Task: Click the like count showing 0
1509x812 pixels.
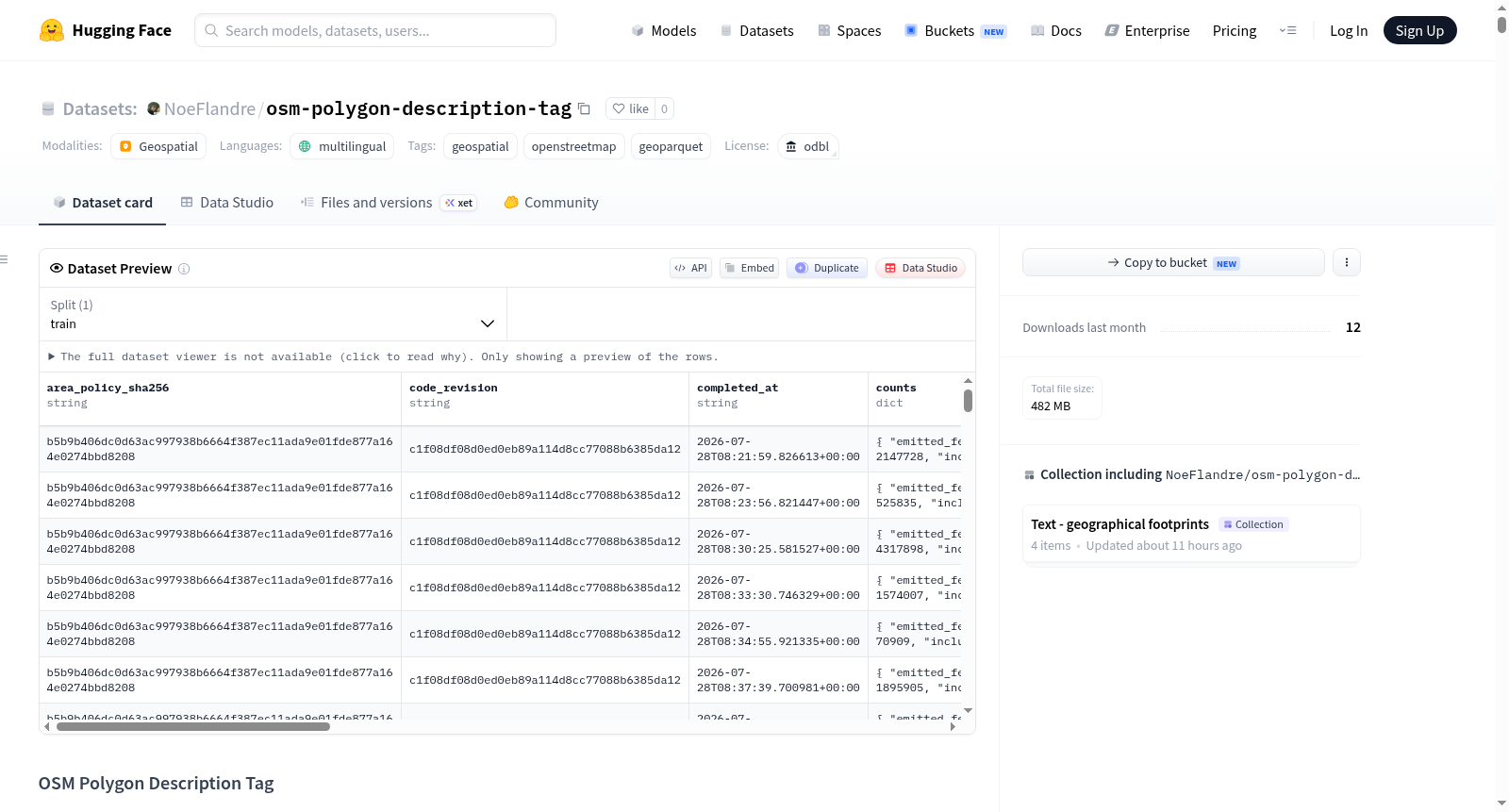Action: coord(664,108)
